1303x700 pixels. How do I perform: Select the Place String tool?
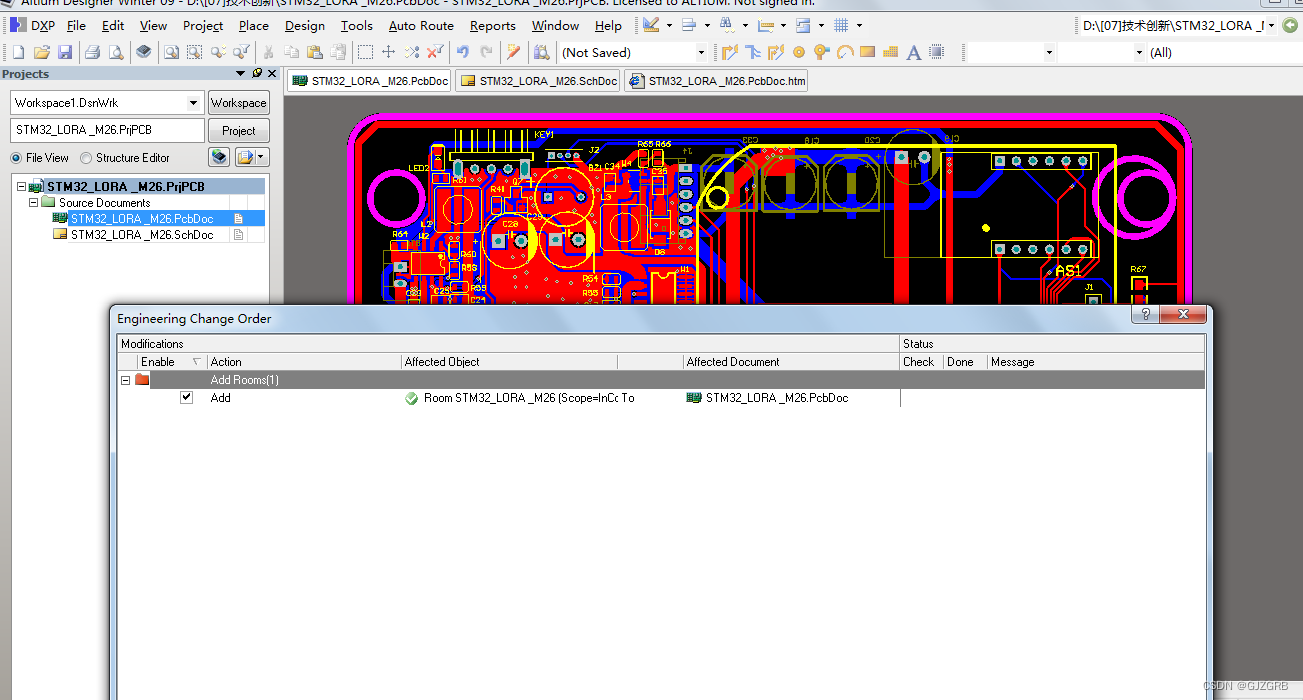[x=913, y=52]
